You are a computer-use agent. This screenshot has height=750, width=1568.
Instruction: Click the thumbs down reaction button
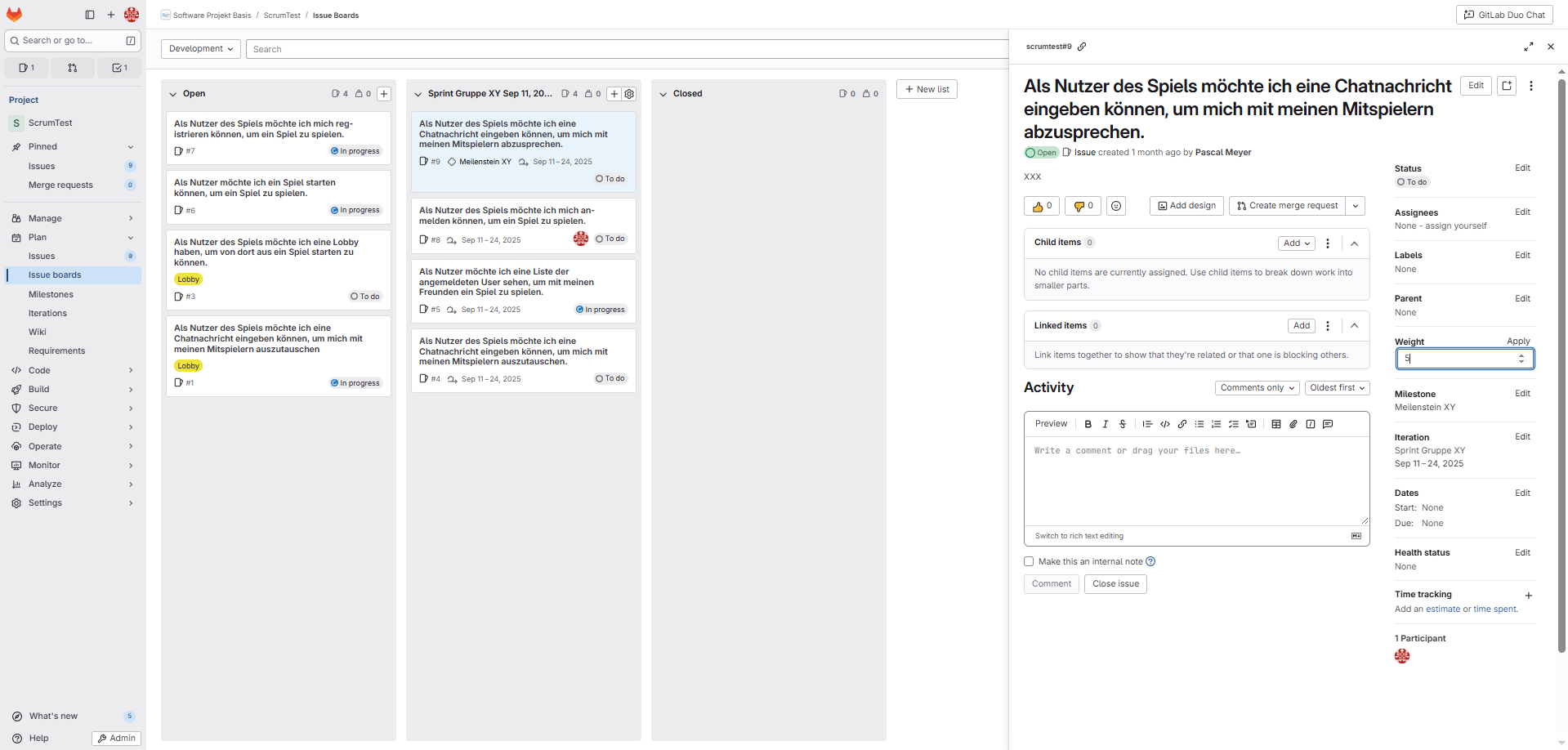tap(1083, 206)
